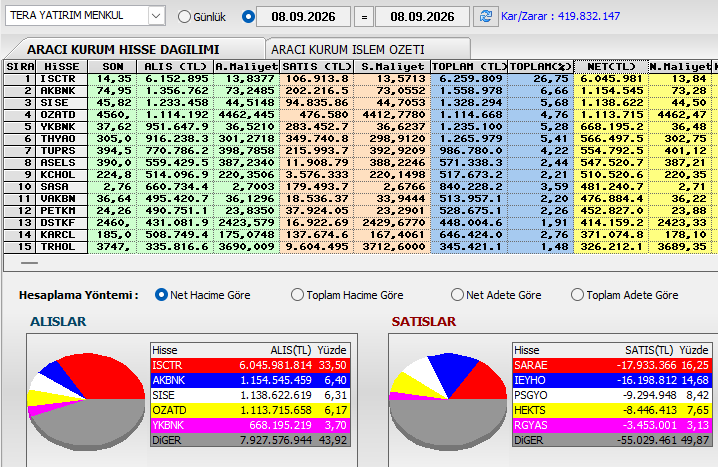
Task: Sort by the HISSE column header
Action: tap(62, 67)
